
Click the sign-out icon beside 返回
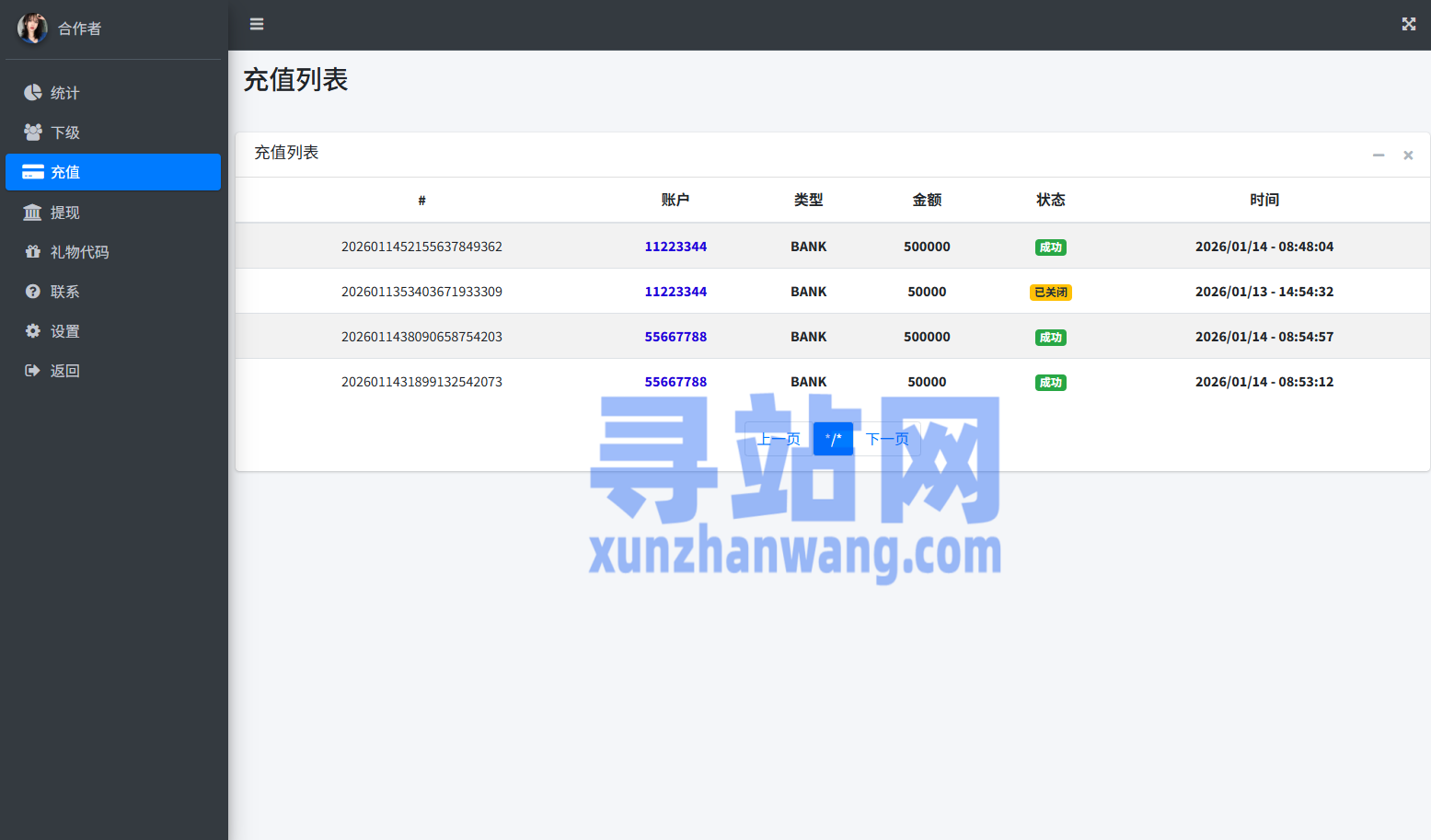click(33, 371)
